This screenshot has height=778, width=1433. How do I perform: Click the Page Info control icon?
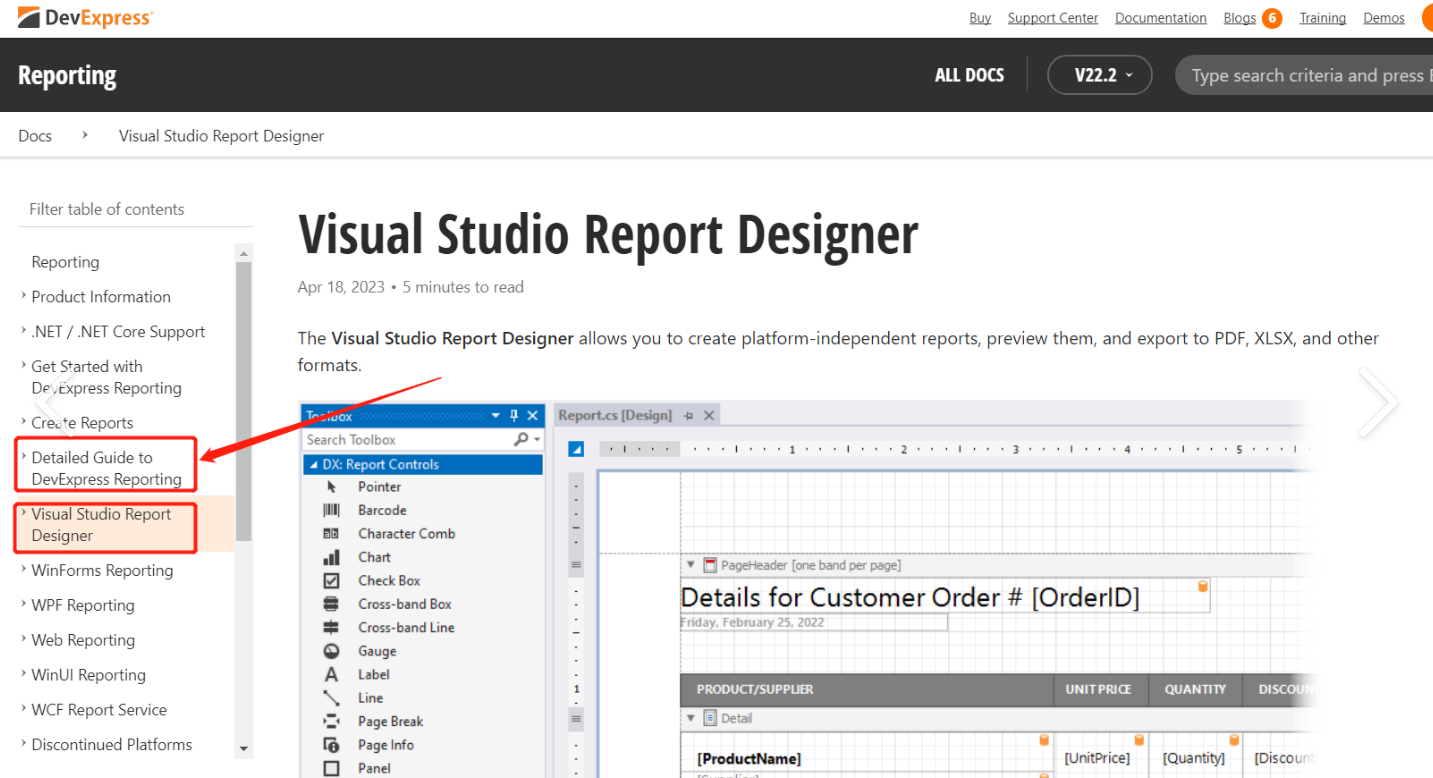[x=332, y=745]
